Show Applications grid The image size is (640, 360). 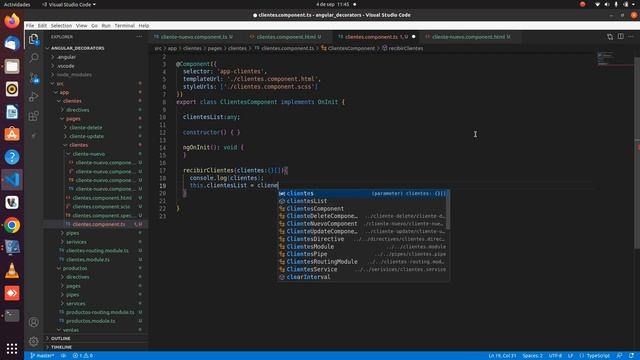tap(12, 348)
